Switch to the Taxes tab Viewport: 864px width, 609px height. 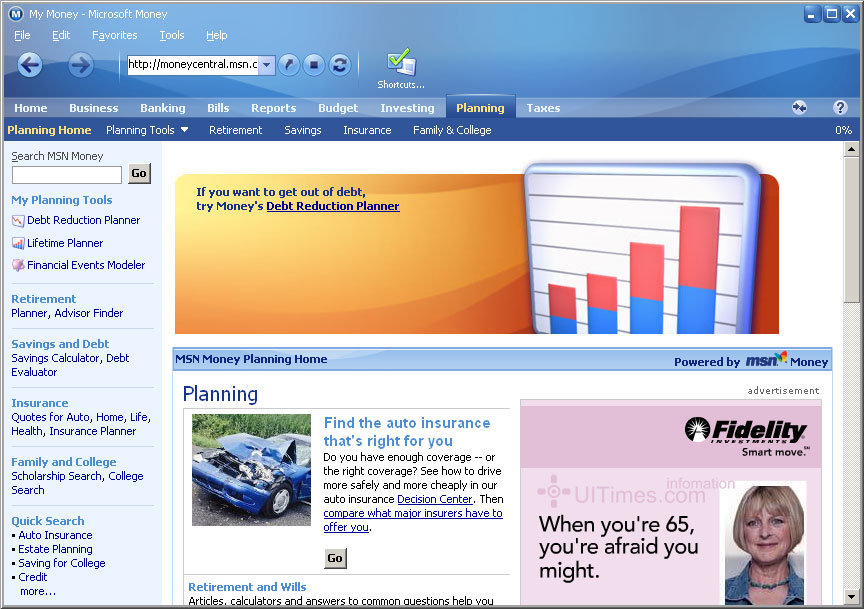tap(543, 108)
